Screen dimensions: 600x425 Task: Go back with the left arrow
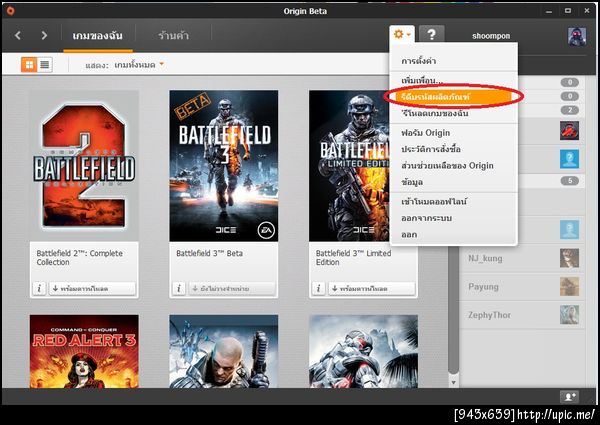click(18, 36)
